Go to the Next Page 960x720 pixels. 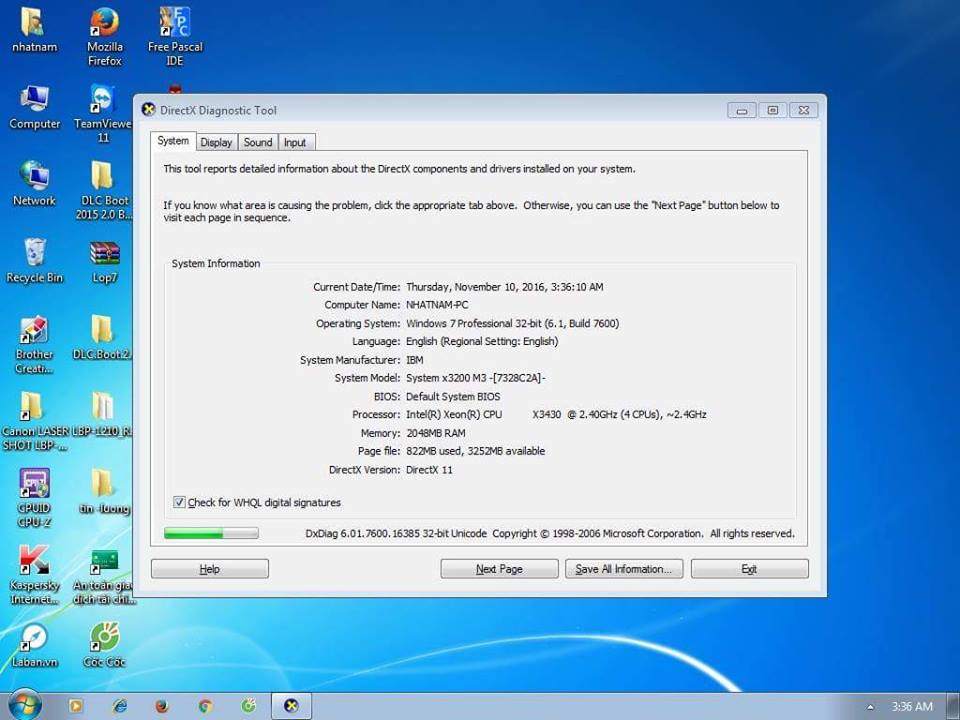point(499,569)
